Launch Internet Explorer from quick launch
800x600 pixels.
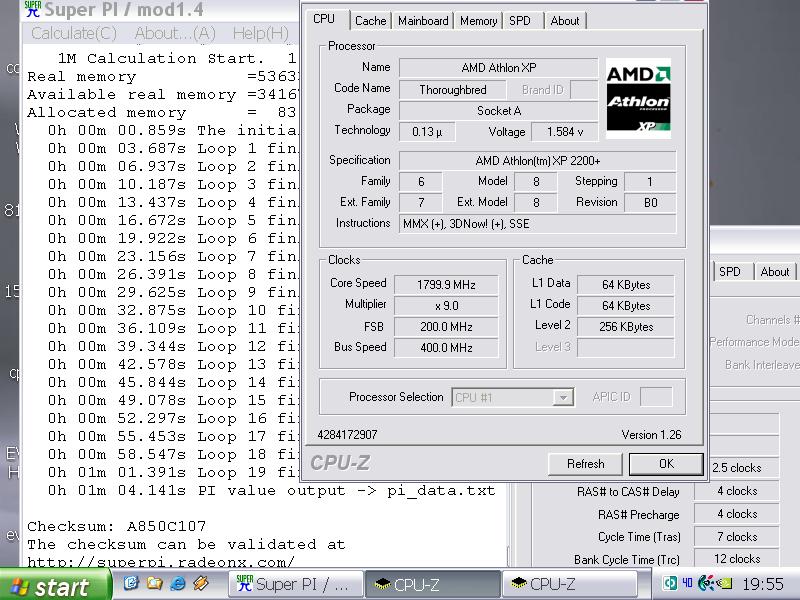pos(178,583)
